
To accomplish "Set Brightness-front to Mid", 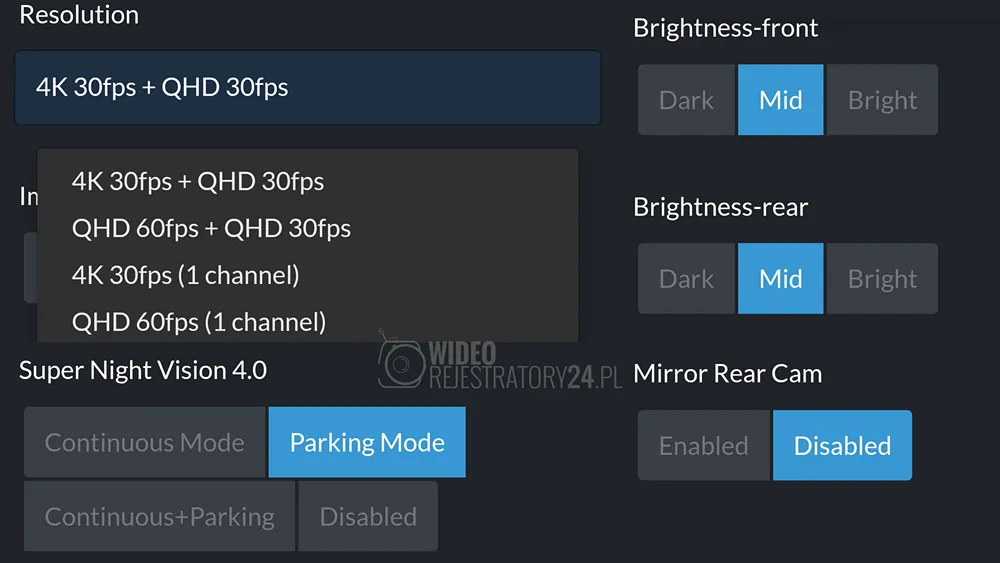I will pyautogui.click(x=780, y=100).
